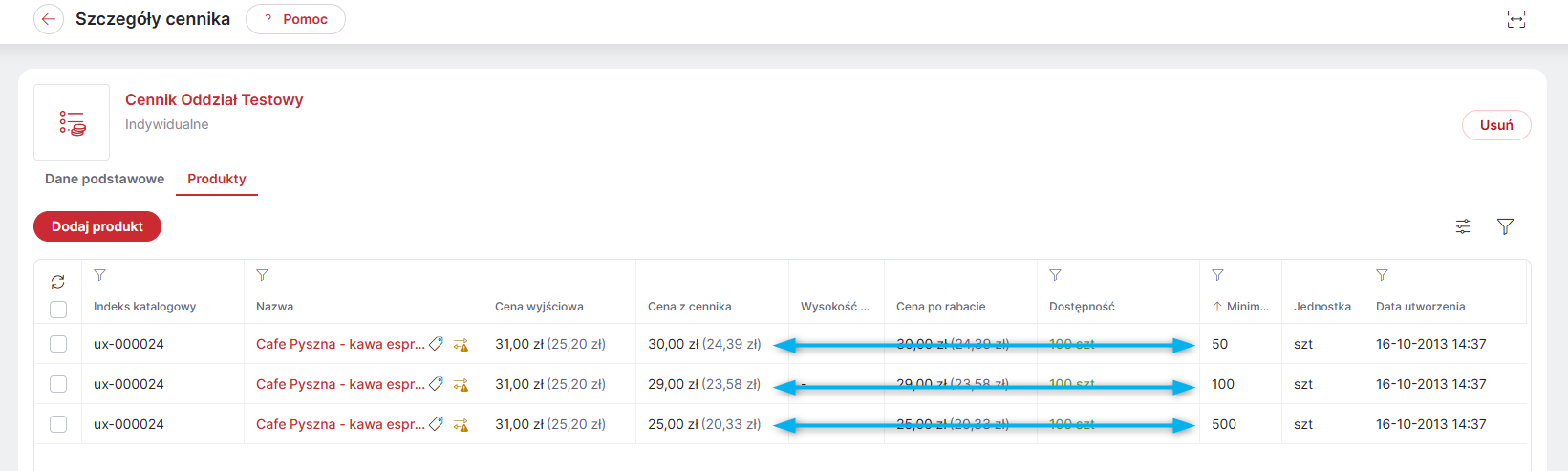This screenshot has height=471, width=1568.
Task: Click the warning icon in 30,00 zł row
Action: 462,345
